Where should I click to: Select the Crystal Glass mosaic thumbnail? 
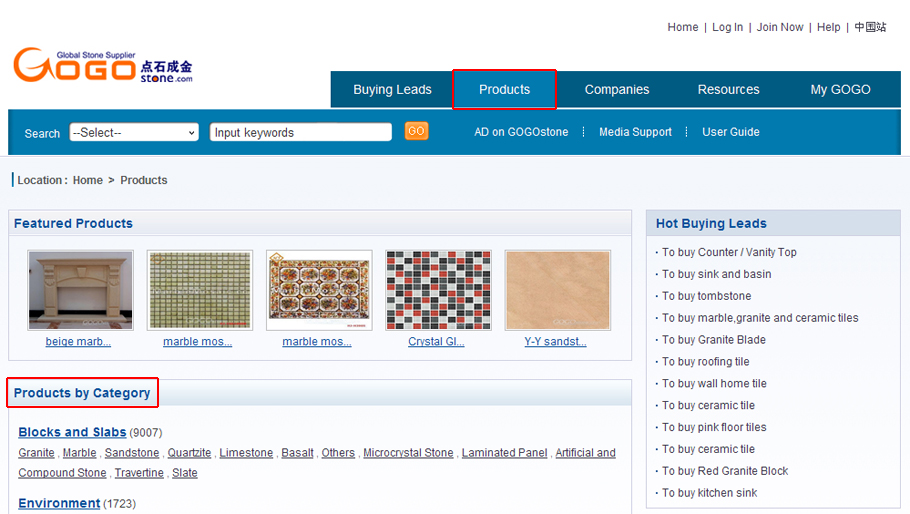pos(437,290)
